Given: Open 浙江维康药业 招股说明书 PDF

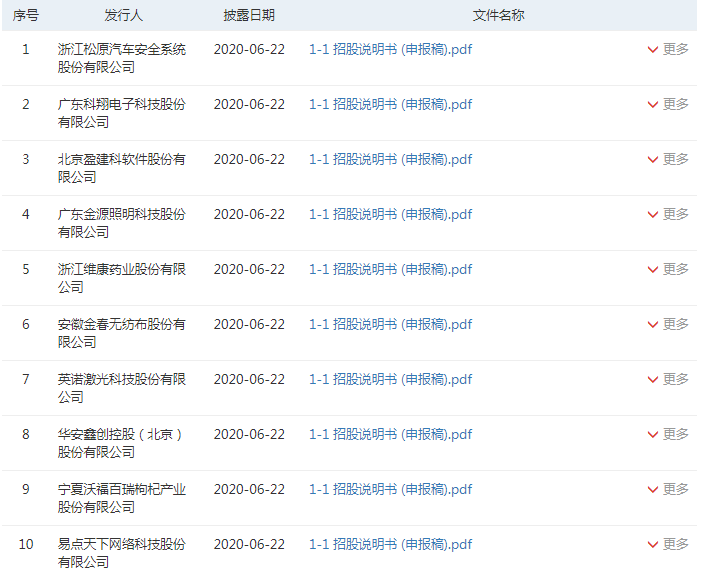Looking at the screenshot, I should coord(390,269).
